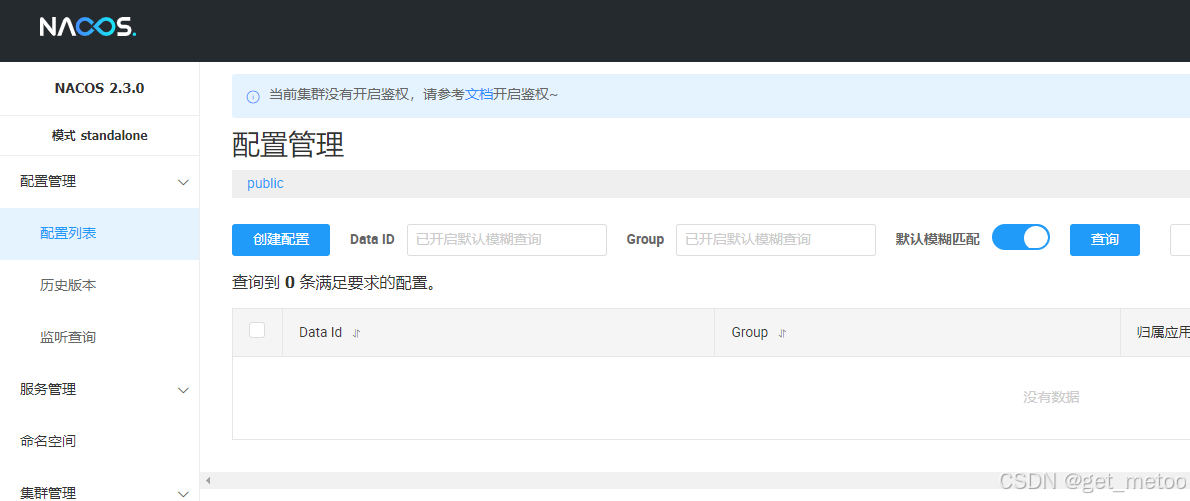Sort table by Data Id column icon

[x=357, y=333]
